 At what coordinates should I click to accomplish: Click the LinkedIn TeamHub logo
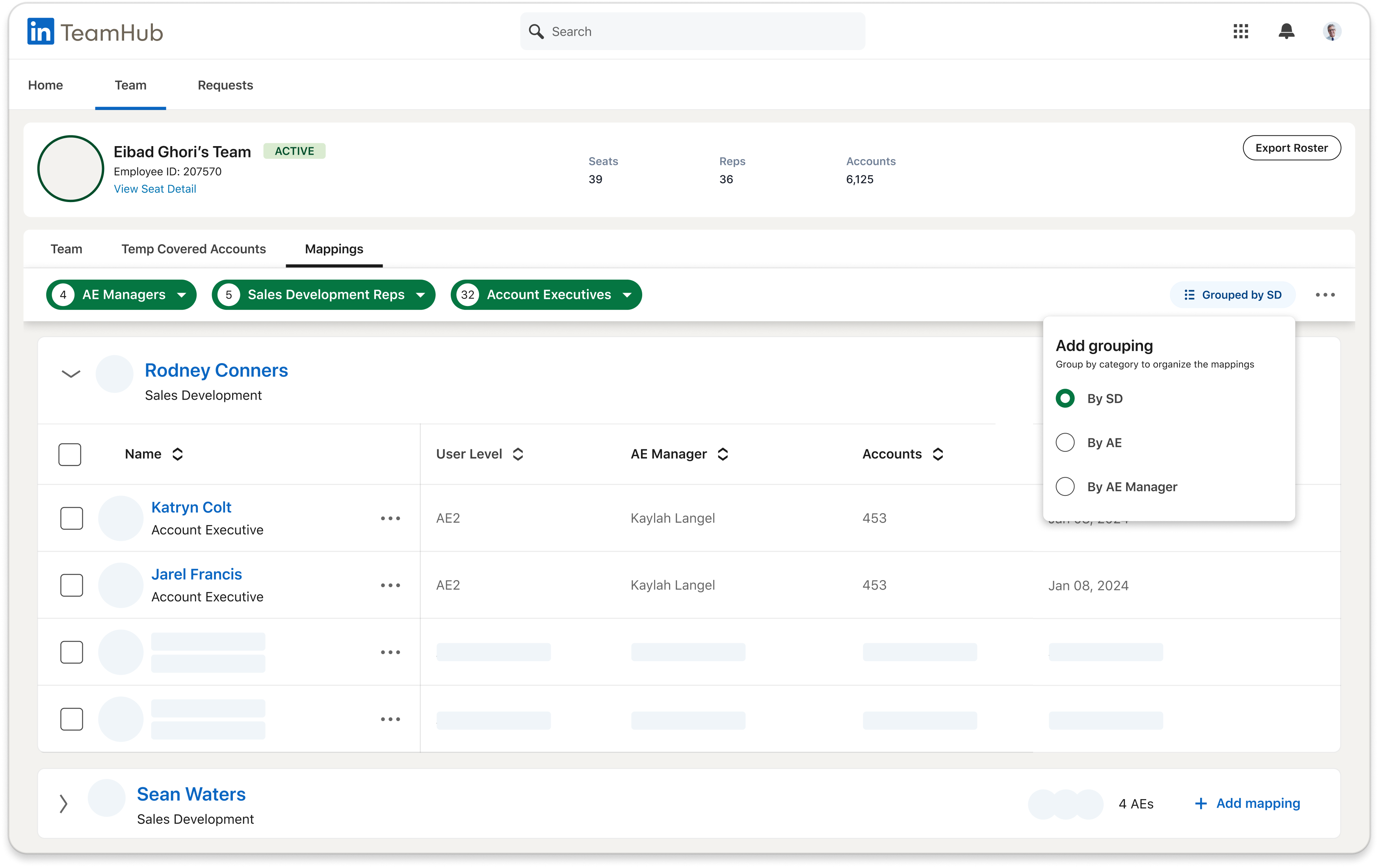pos(95,32)
